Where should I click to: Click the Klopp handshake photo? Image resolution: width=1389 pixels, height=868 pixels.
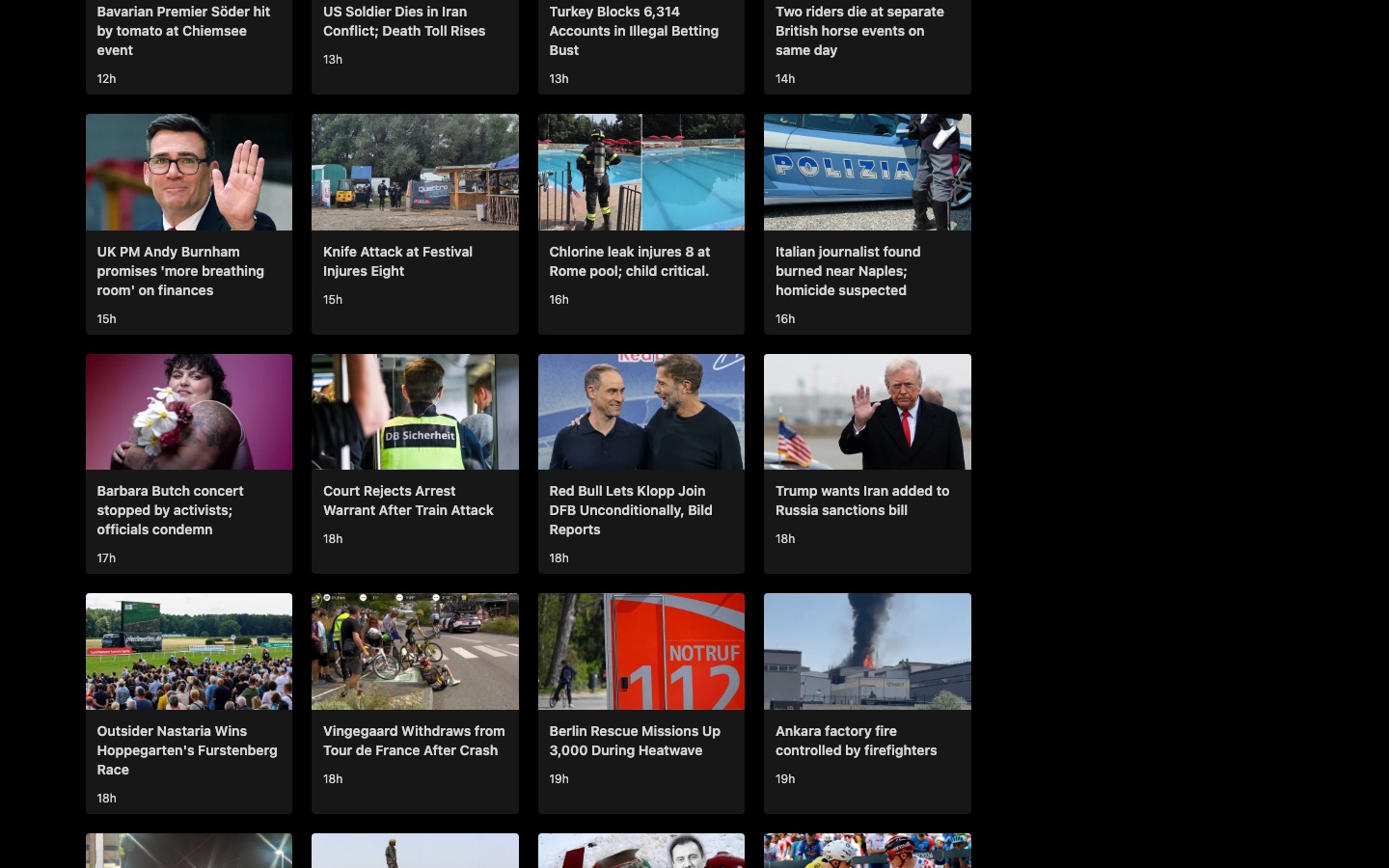tap(641, 412)
